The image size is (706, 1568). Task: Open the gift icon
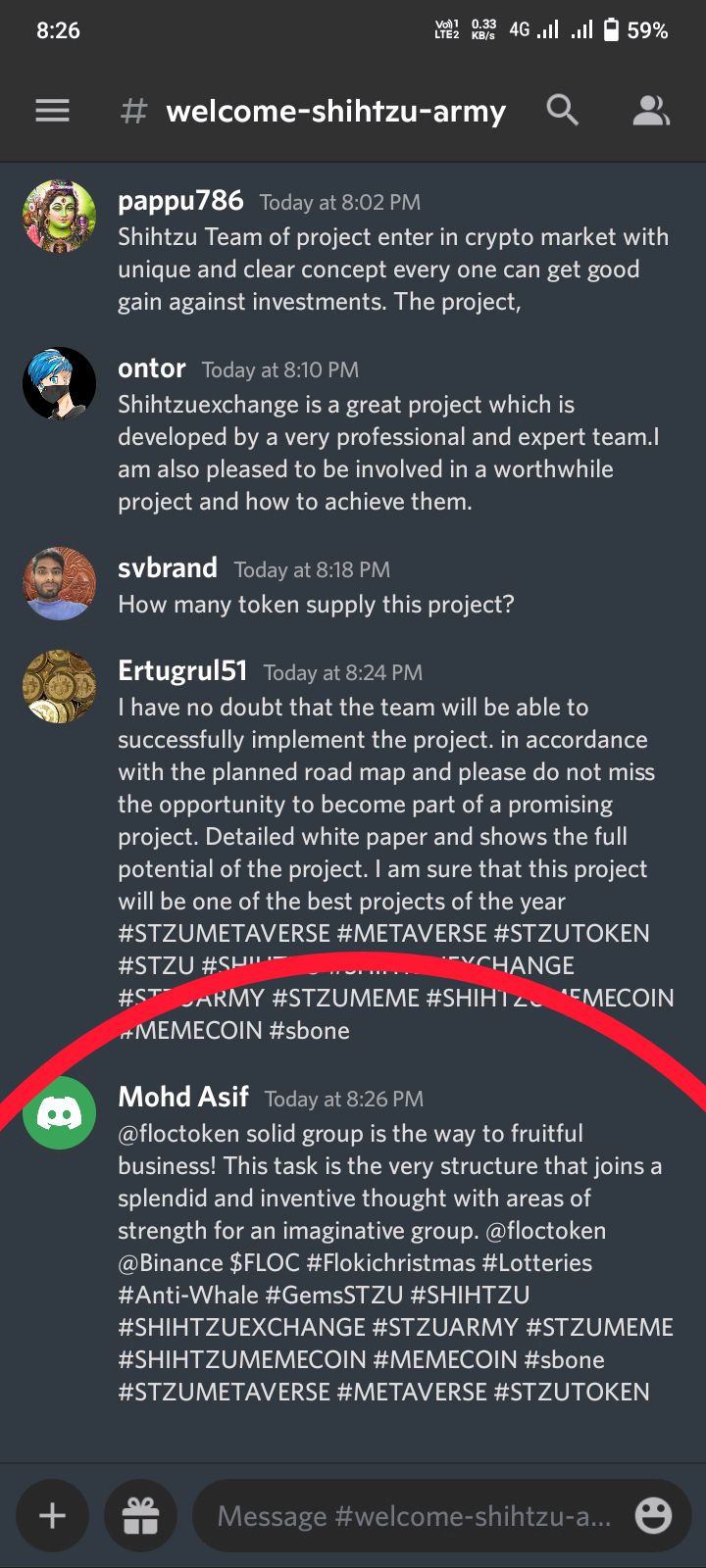point(140,1516)
